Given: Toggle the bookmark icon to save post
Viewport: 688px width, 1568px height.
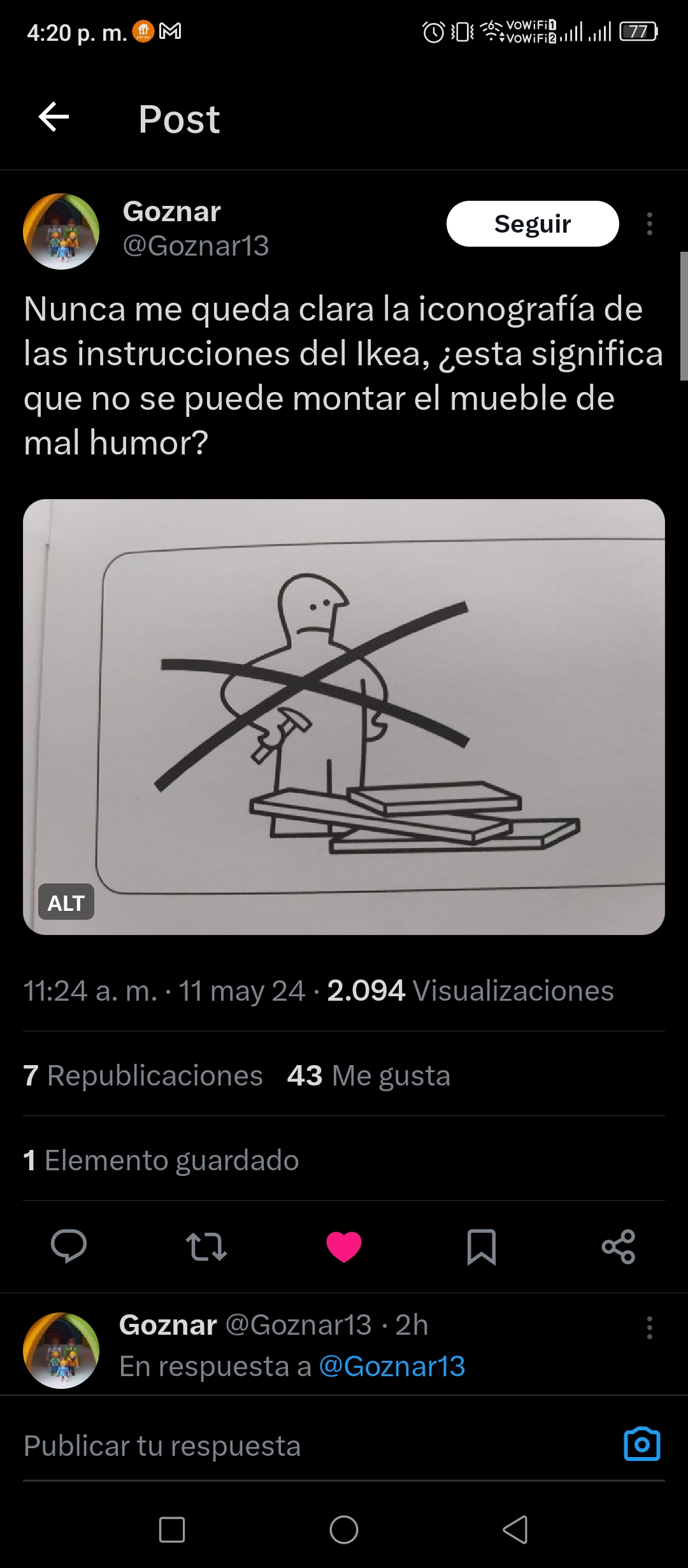Looking at the screenshot, I should [x=482, y=1247].
